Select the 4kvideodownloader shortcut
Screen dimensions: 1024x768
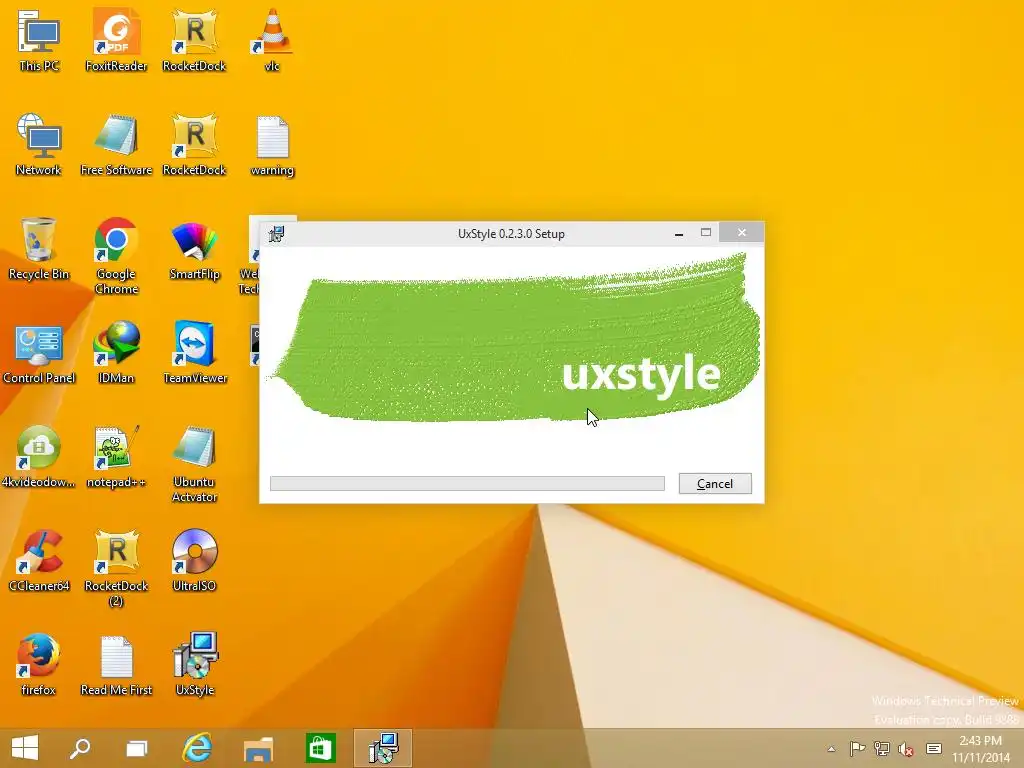[39, 456]
